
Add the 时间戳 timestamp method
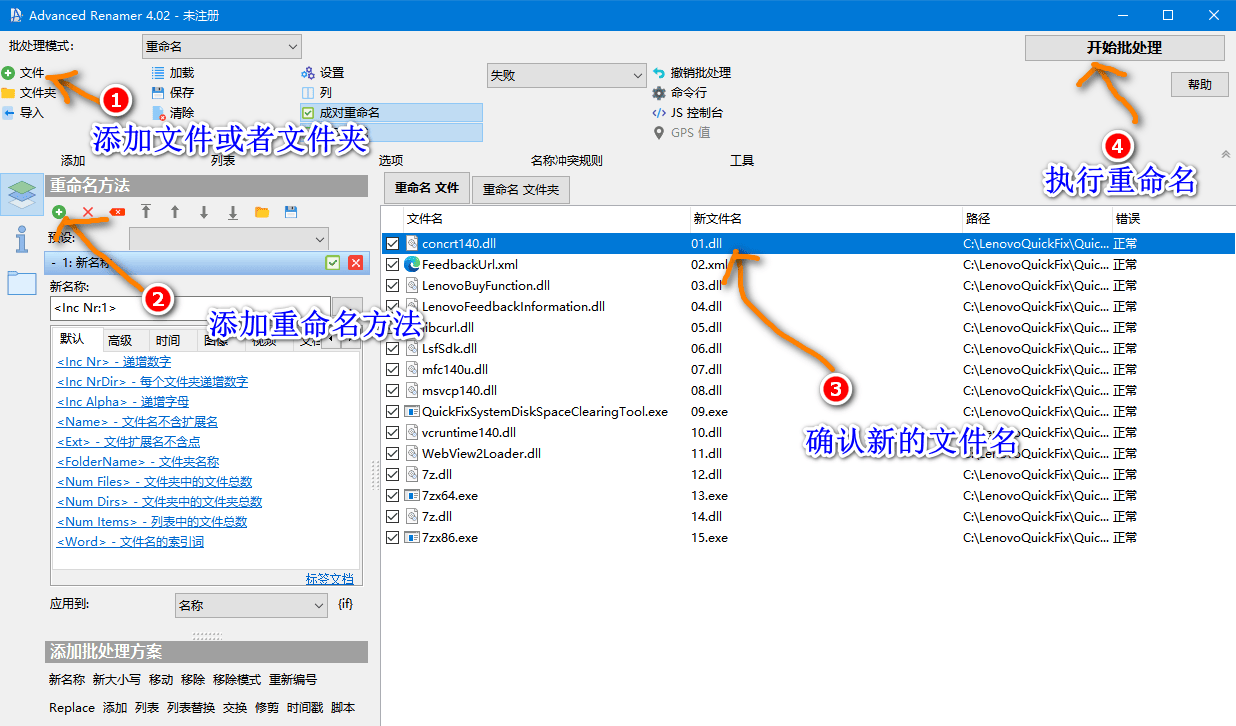coord(305,708)
